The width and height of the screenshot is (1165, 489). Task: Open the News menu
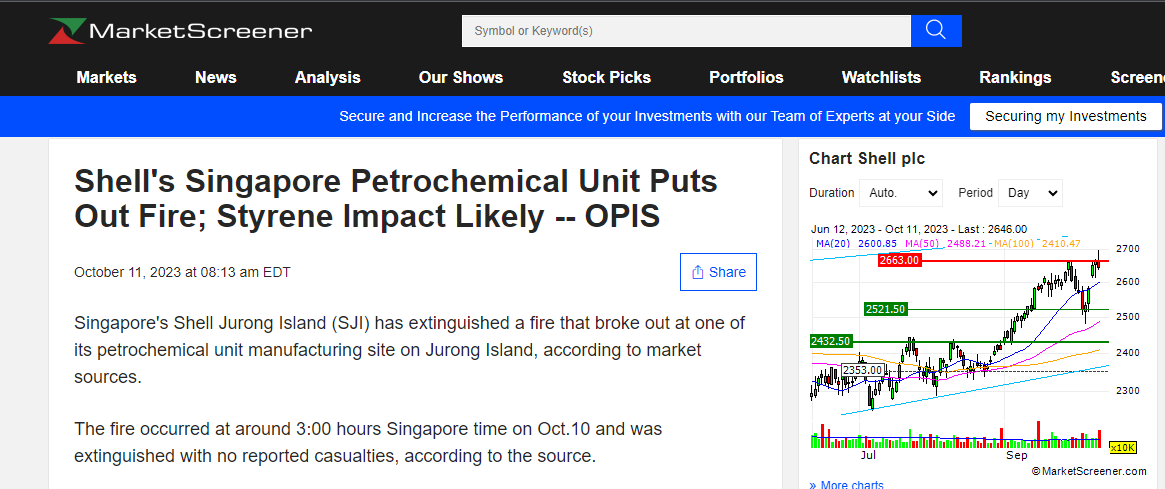216,77
